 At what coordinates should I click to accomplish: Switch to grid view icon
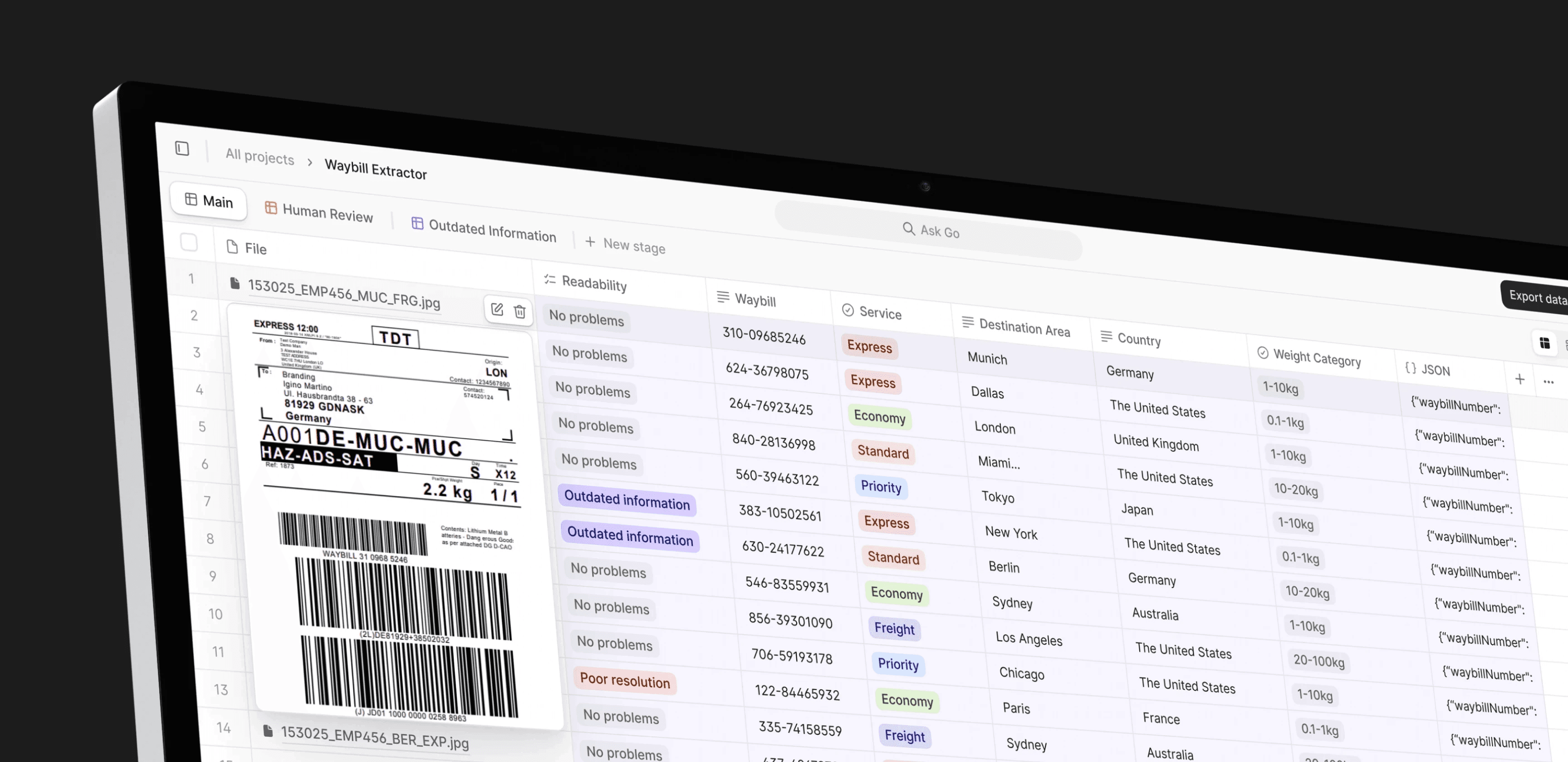tap(1545, 342)
